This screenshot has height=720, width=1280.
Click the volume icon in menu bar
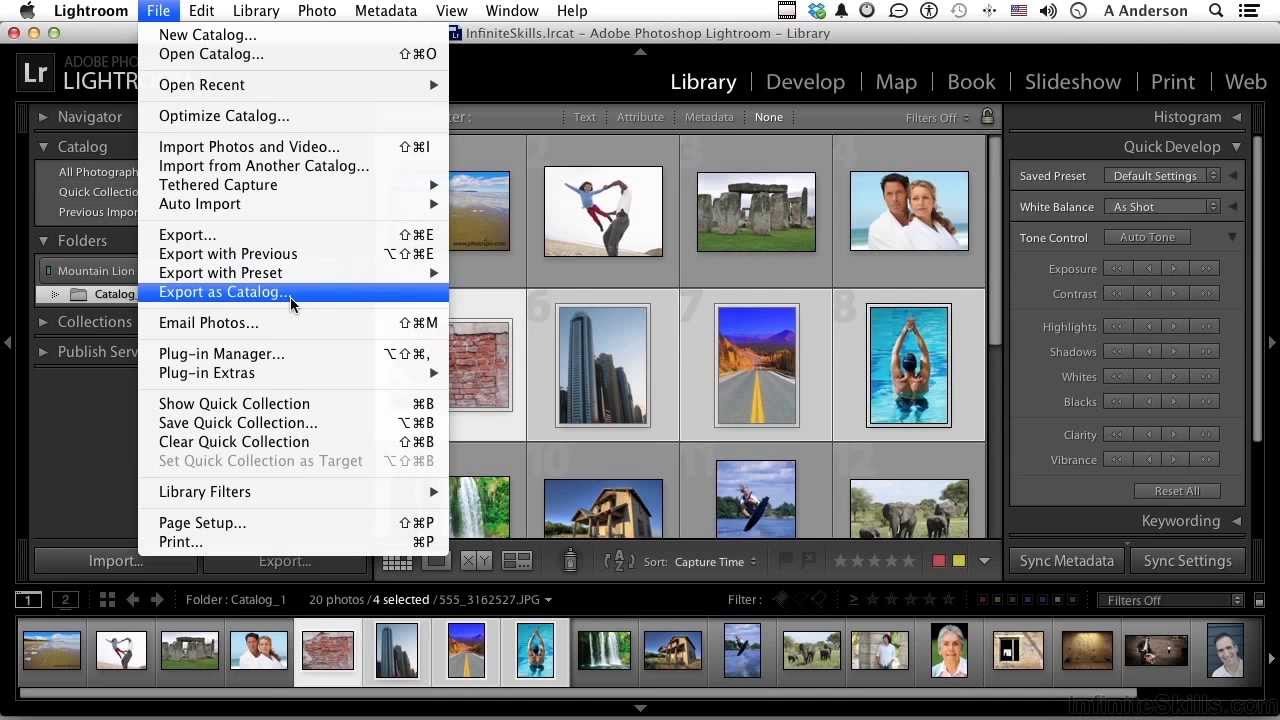(x=1048, y=11)
